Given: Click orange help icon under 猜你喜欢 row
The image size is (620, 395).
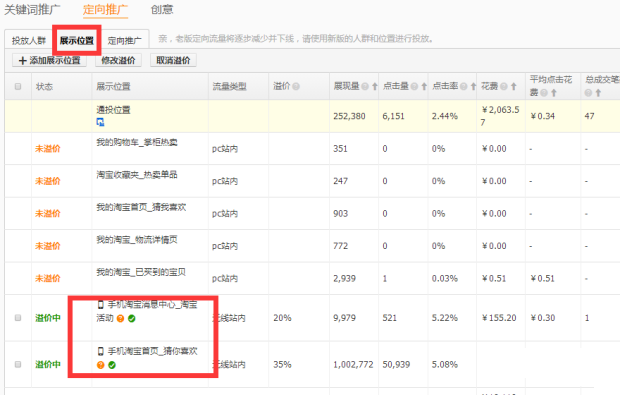Looking at the screenshot, I should 100,365.
